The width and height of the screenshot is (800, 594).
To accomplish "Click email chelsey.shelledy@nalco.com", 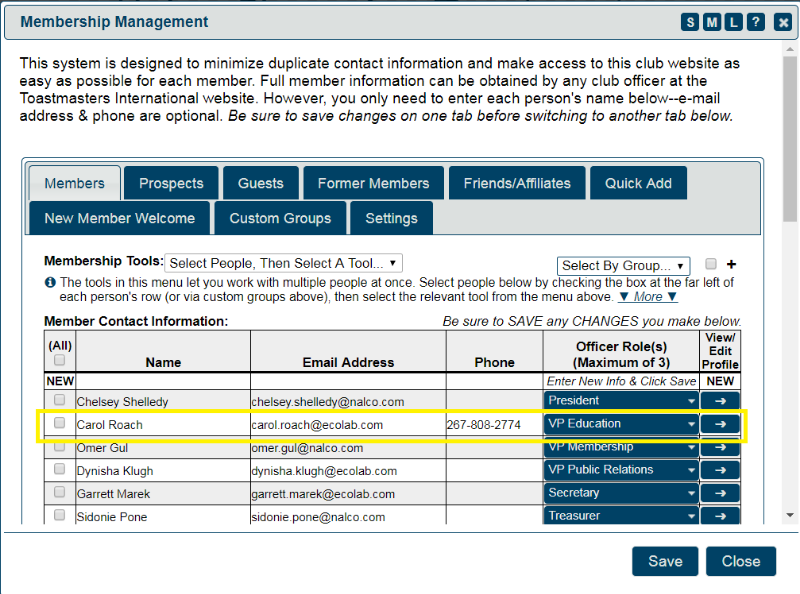I will pos(328,402).
